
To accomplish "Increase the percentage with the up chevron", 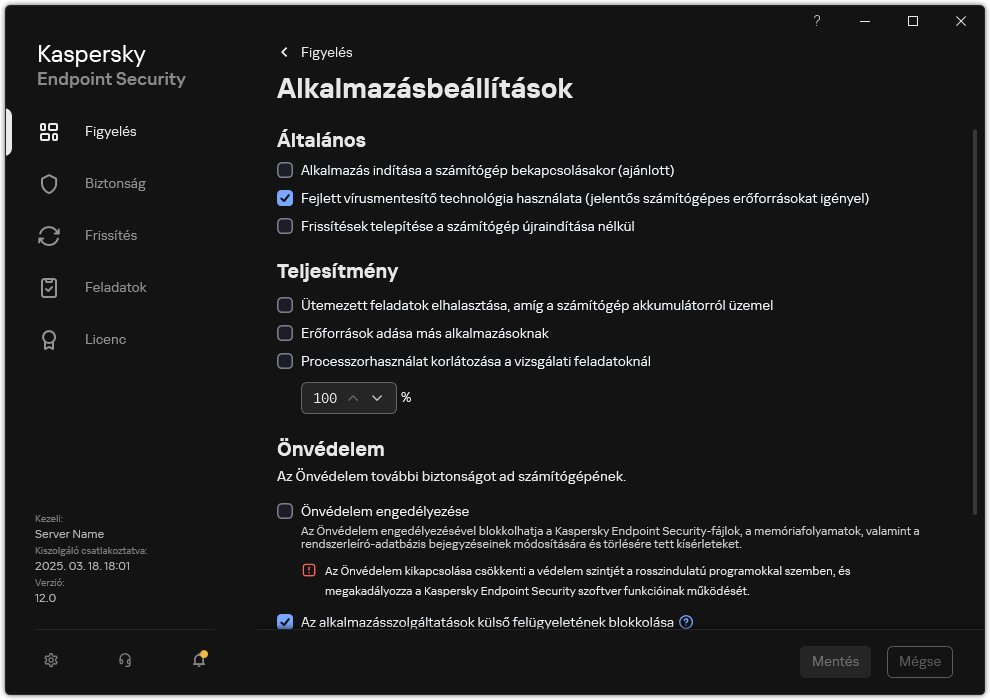I will pos(355,398).
